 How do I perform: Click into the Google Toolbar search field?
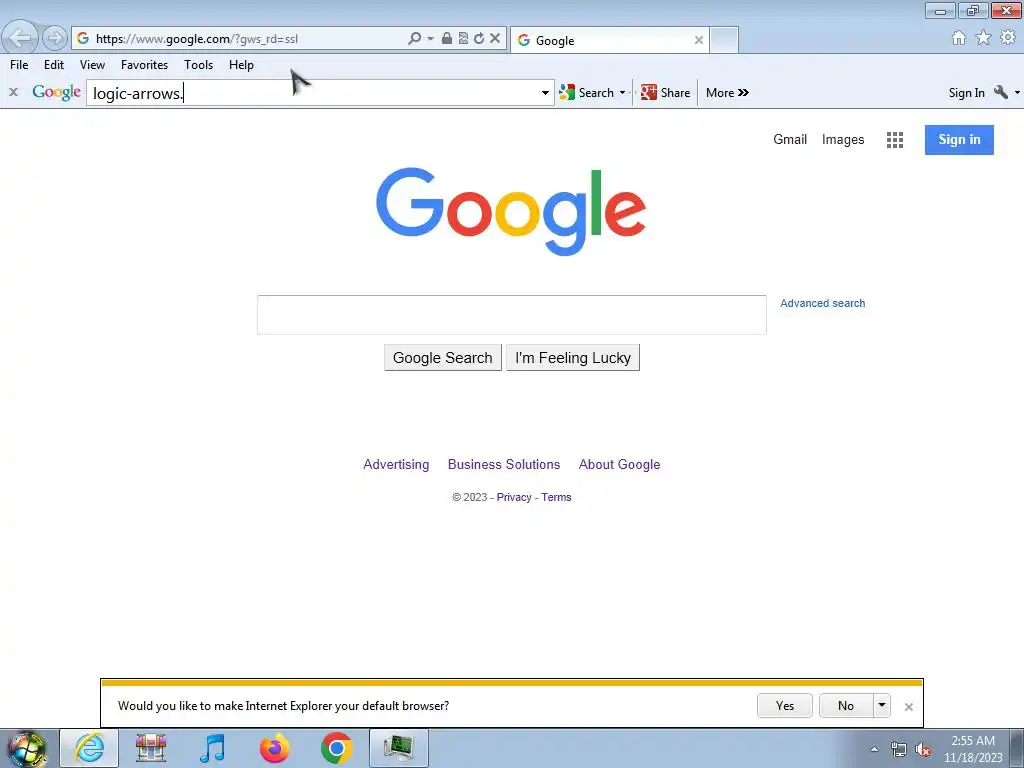[x=312, y=93]
